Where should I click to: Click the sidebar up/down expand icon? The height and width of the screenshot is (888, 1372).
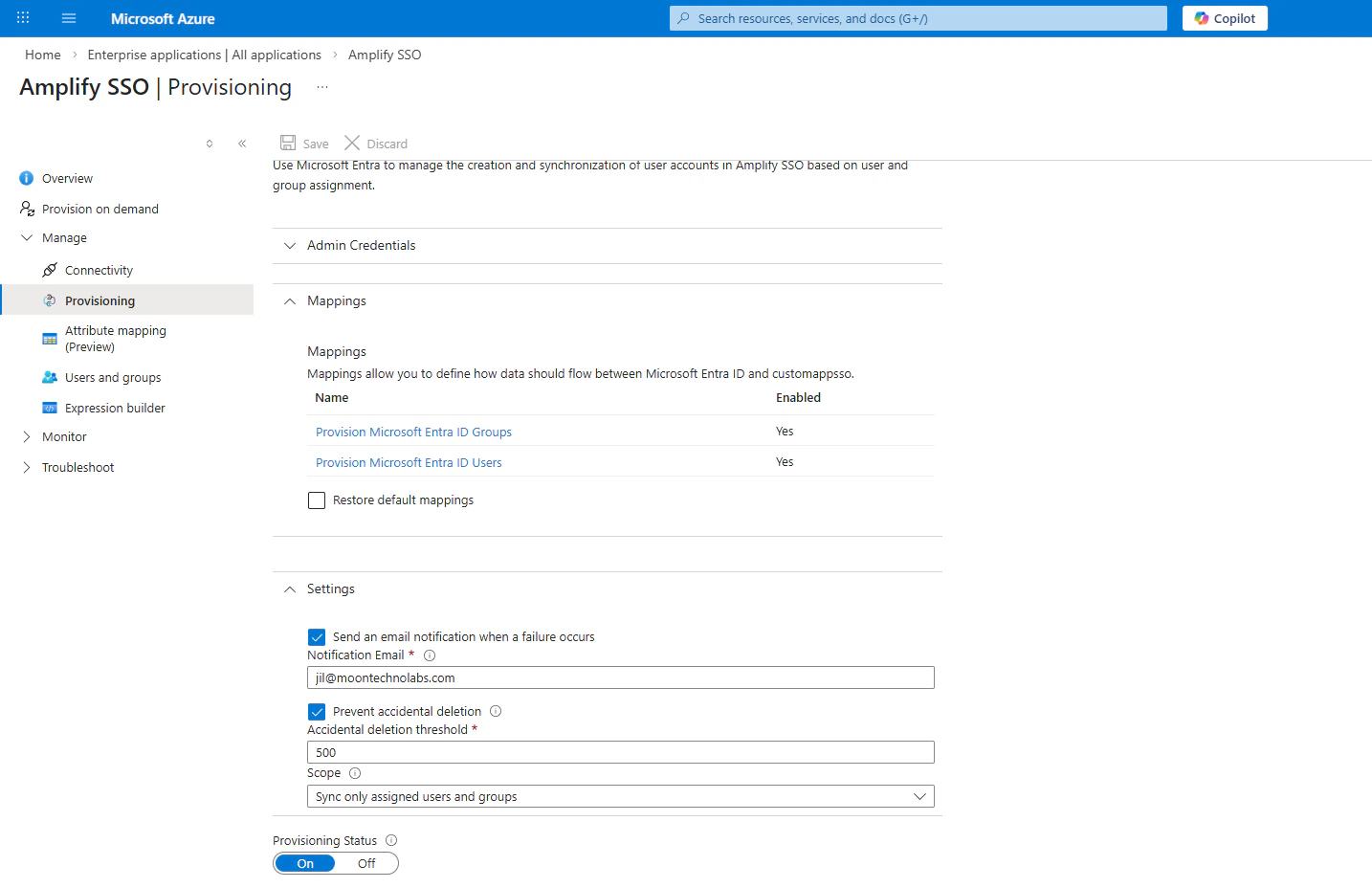click(210, 144)
